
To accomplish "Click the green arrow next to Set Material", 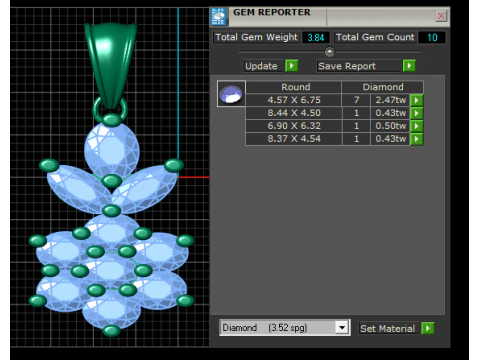I will coord(428,328).
